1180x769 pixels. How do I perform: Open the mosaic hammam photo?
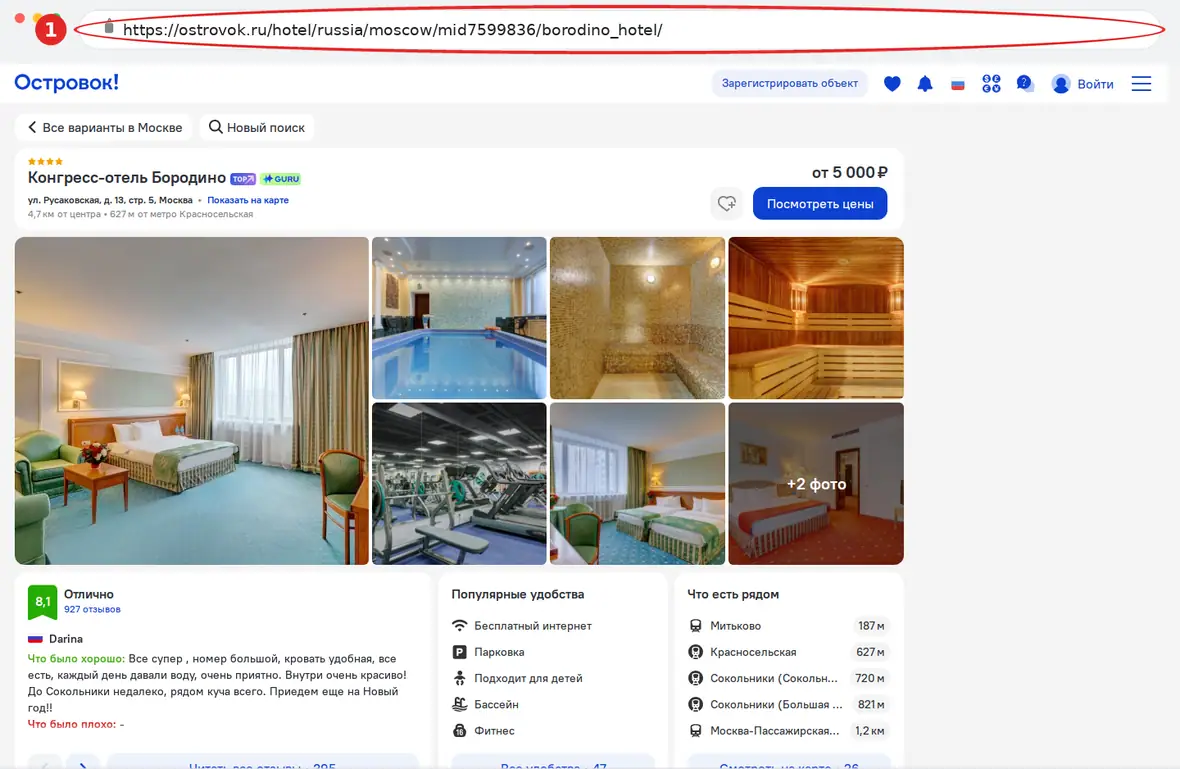[637, 318]
